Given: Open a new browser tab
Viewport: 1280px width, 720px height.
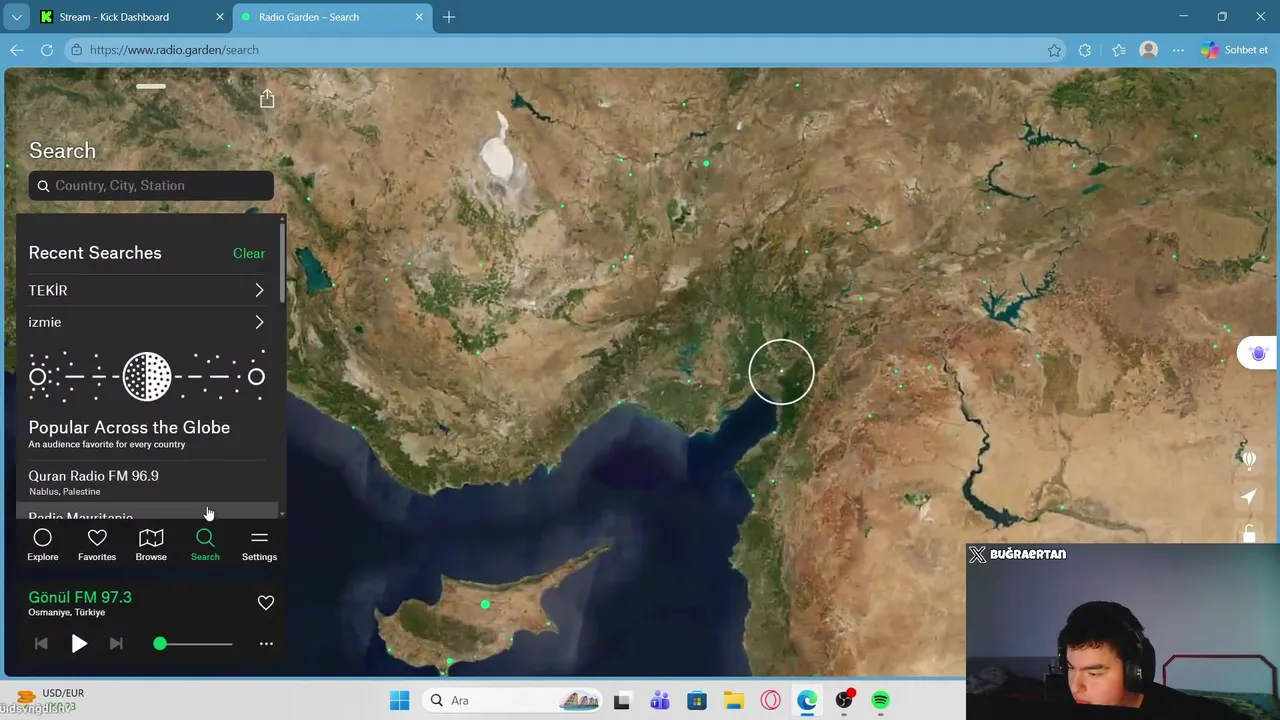Looking at the screenshot, I should (449, 17).
